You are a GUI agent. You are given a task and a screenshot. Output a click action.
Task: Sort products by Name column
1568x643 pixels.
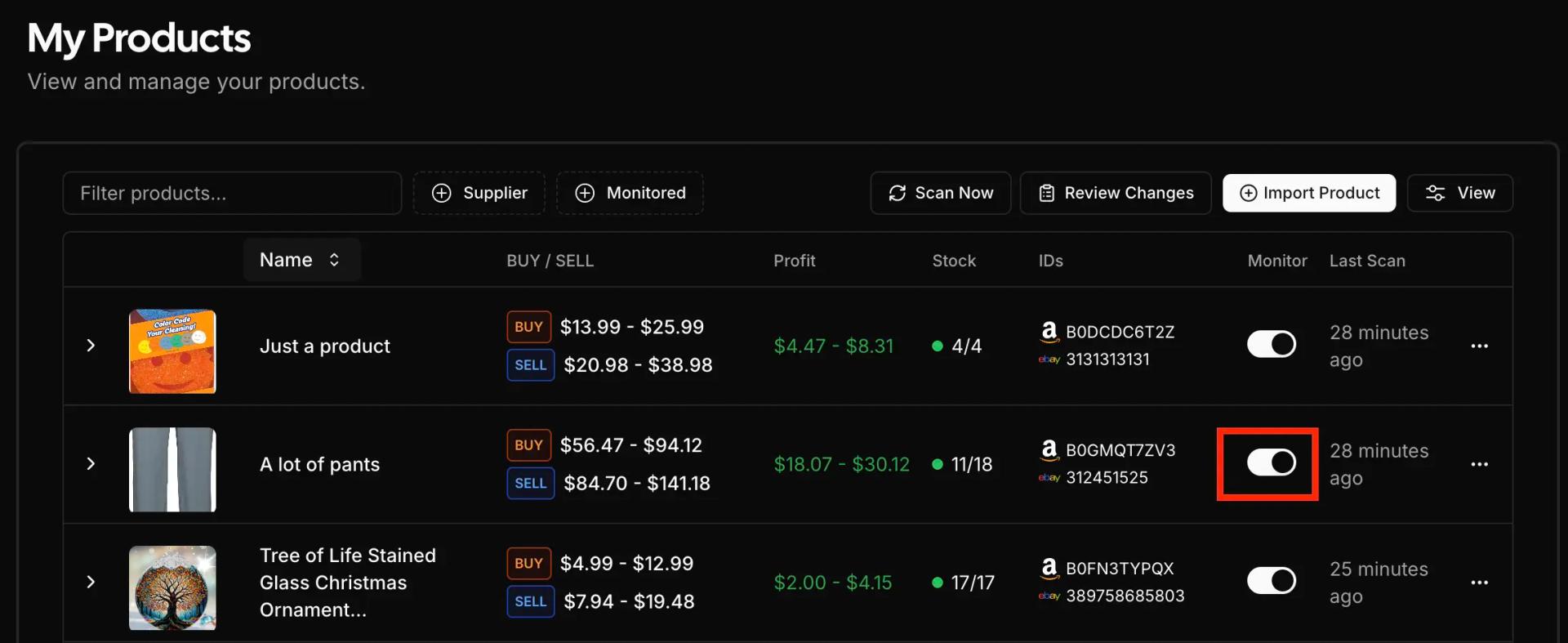[301, 260]
